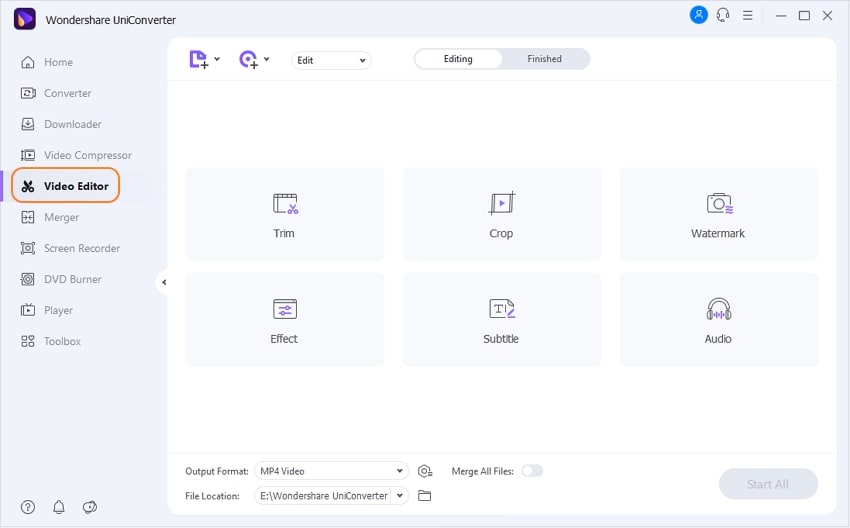This screenshot has width=850, height=528.
Task: Select Video Compressor in sidebar
Action: [x=76, y=155]
